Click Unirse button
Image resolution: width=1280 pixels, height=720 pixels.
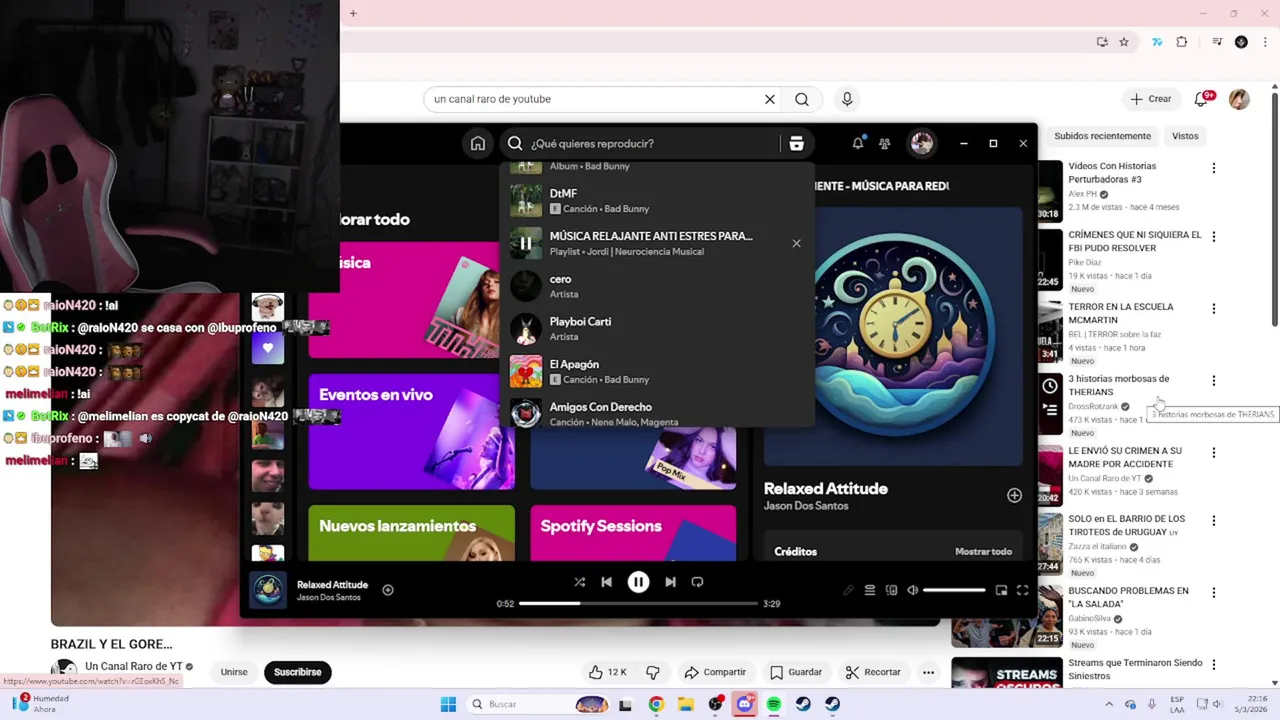(x=234, y=672)
